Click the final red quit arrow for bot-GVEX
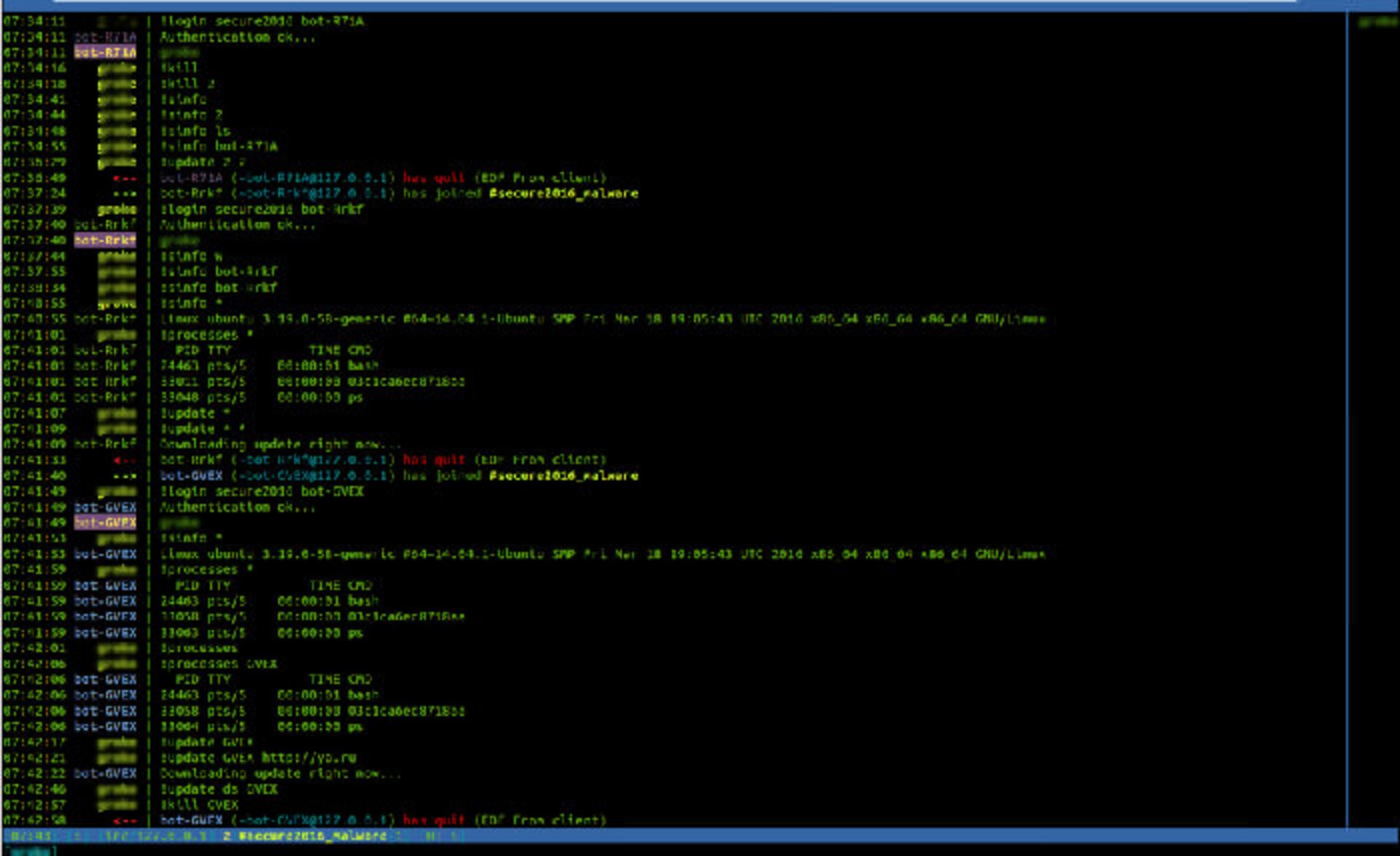The width and height of the screenshot is (1400, 856). [x=124, y=821]
